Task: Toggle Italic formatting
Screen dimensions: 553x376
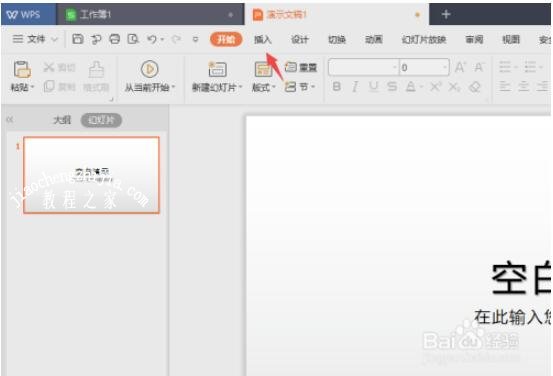Action: click(x=356, y=86)
